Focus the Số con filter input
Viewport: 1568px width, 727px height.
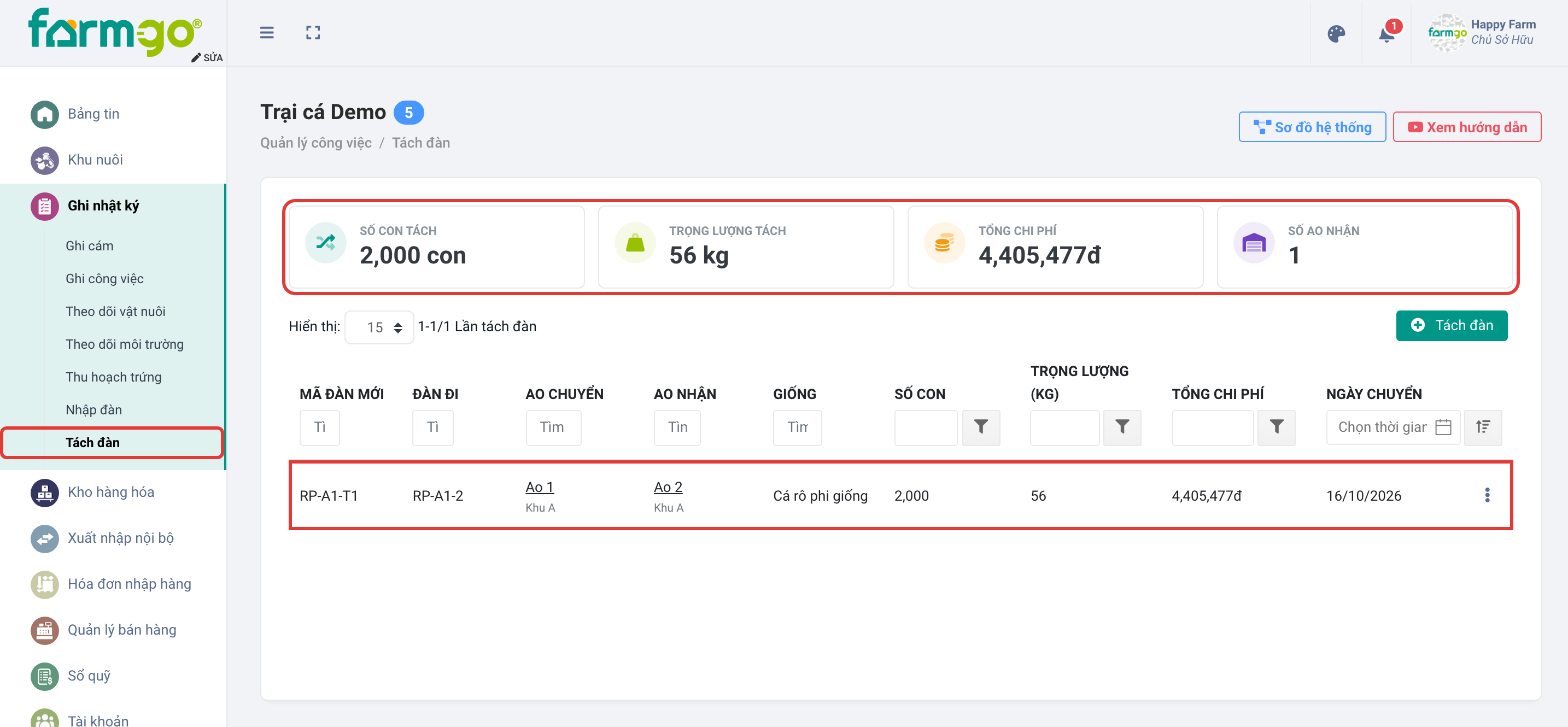[x=925, y=427]
